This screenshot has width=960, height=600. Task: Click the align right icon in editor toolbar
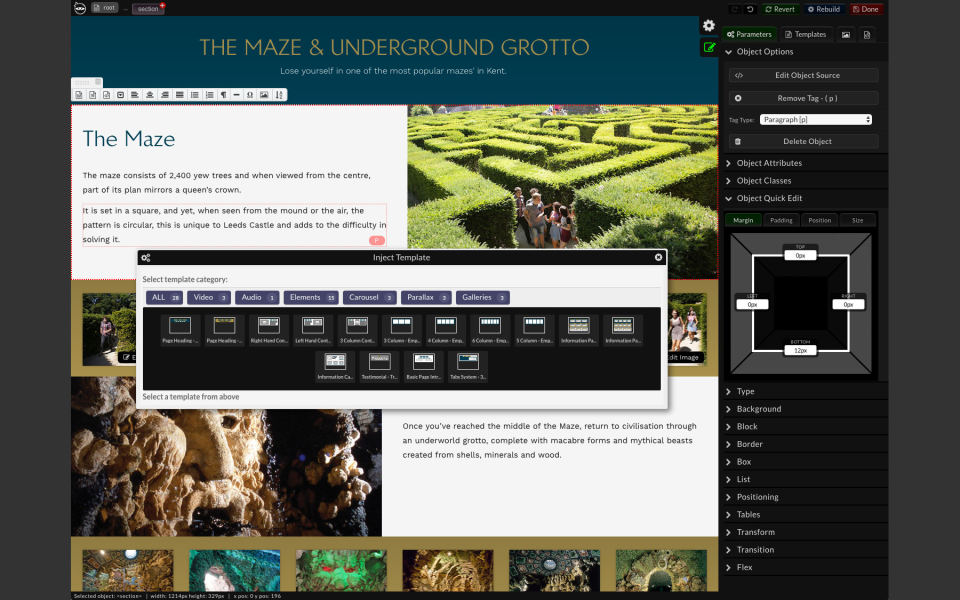[165, 95]
